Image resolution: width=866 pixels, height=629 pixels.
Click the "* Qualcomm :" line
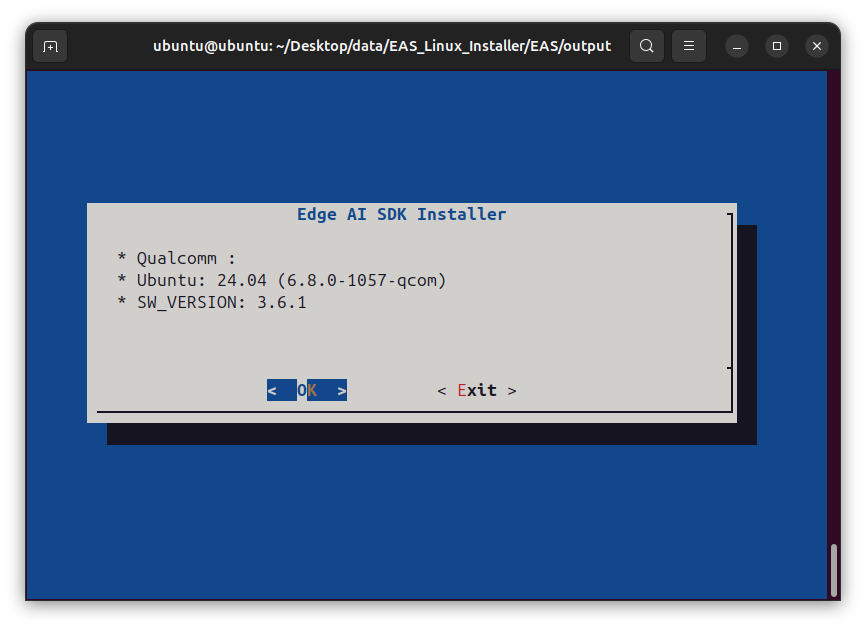click(x=177, y=258)
